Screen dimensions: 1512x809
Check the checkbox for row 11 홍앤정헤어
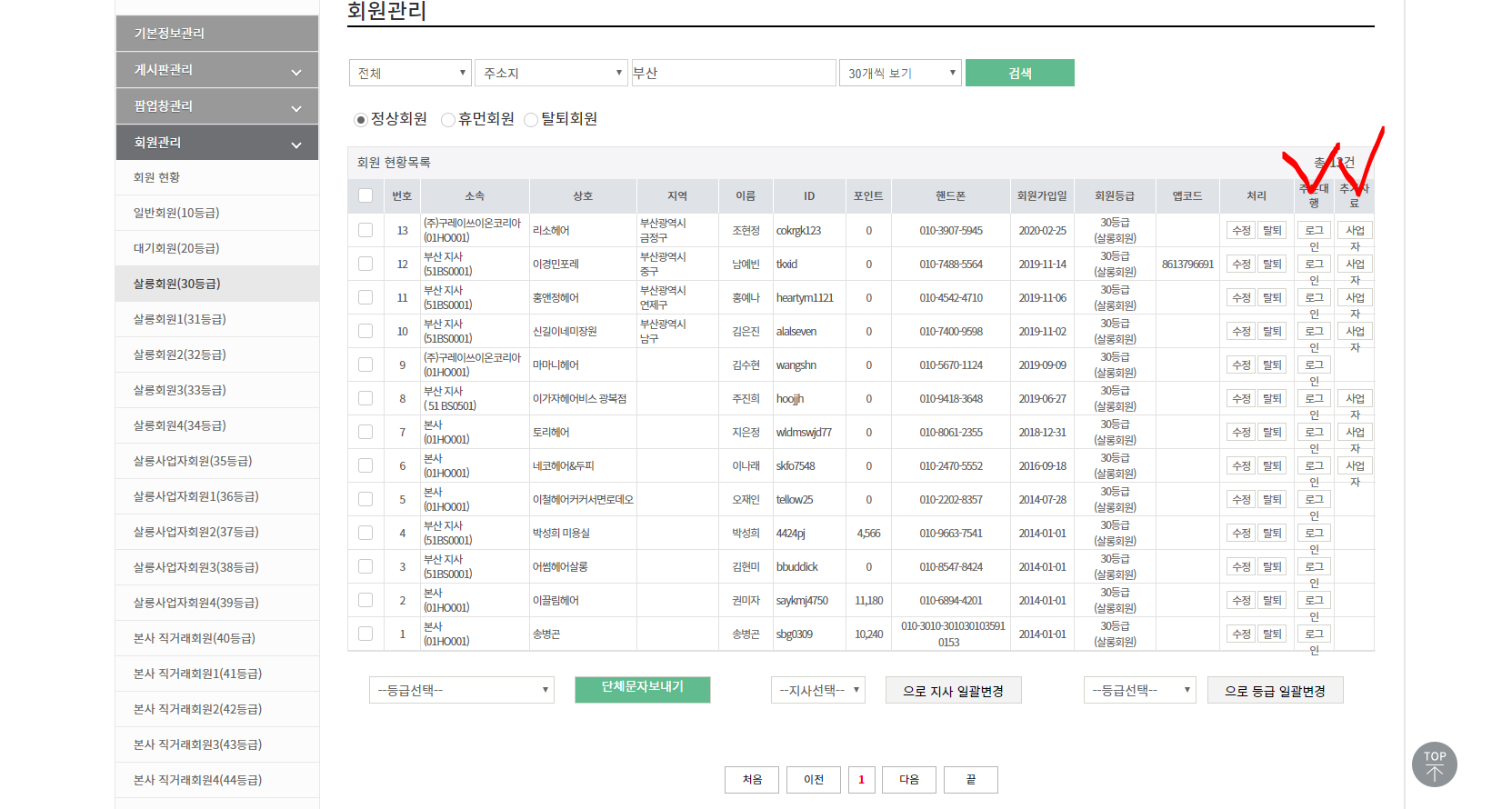point(365,297)
